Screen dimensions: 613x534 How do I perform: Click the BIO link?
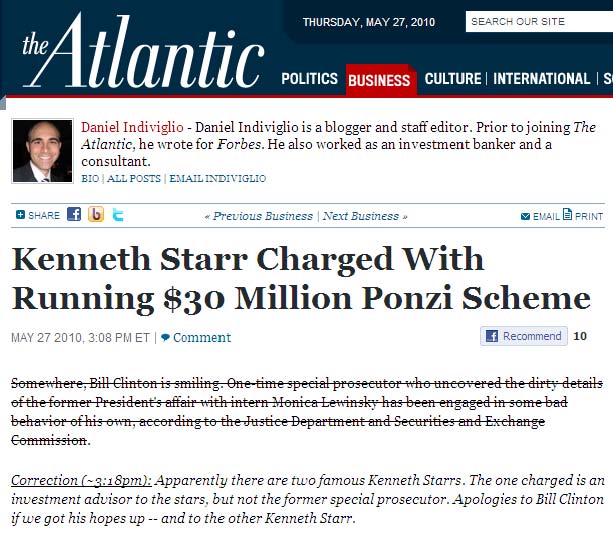pyautogui.click(x=90, y=179)
